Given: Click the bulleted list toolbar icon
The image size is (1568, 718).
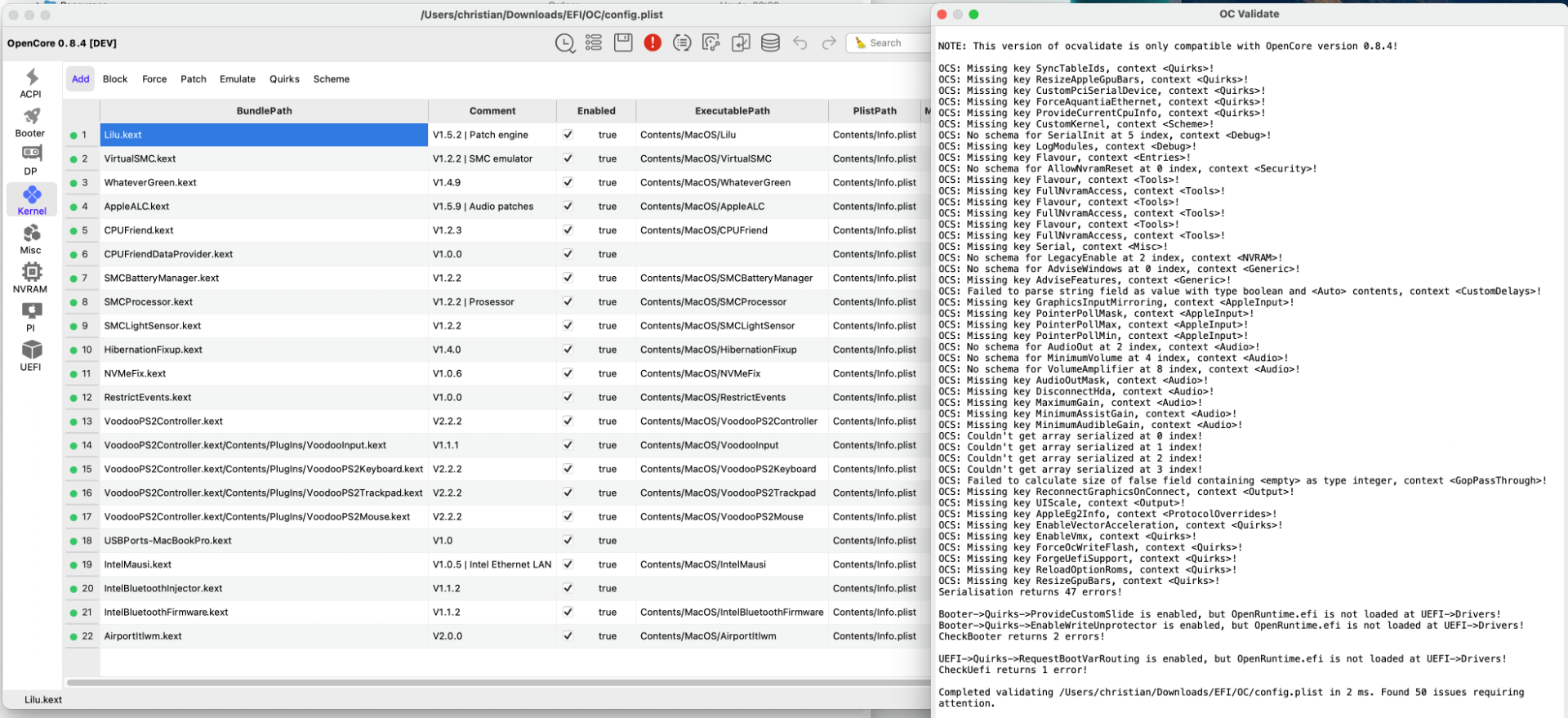Looking at the screenshot, I should [594, 42].
